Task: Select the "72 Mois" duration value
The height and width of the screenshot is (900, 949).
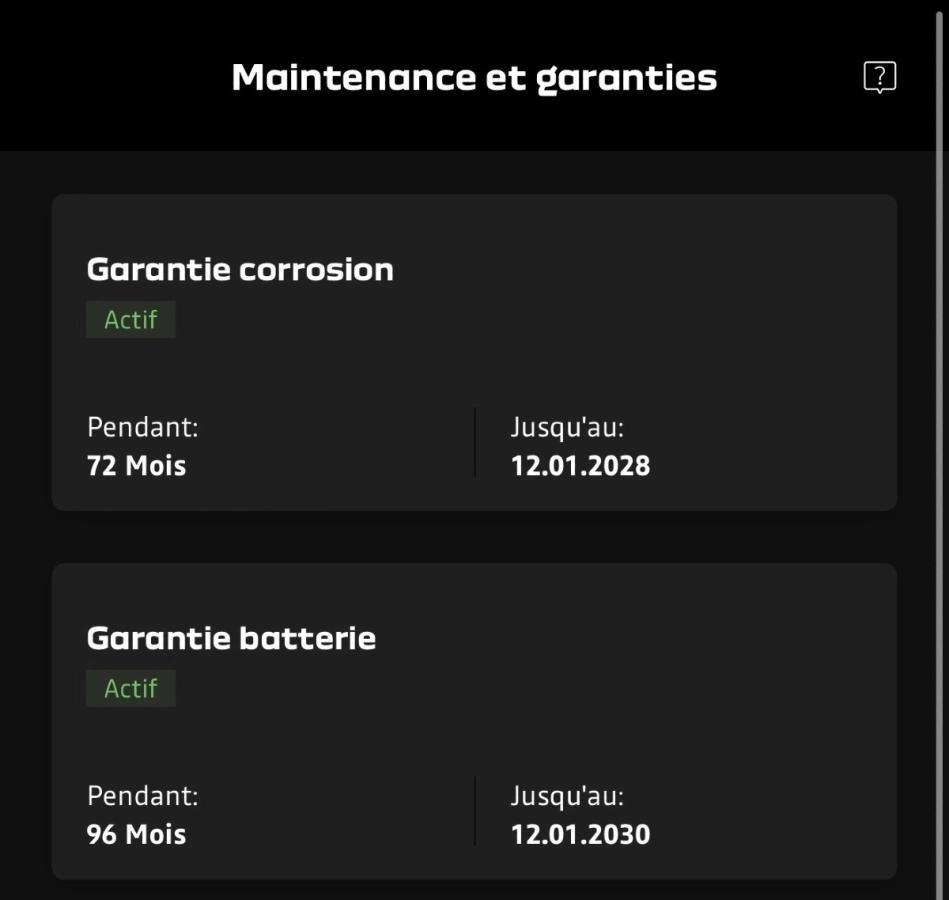Action: click(137, 465)
